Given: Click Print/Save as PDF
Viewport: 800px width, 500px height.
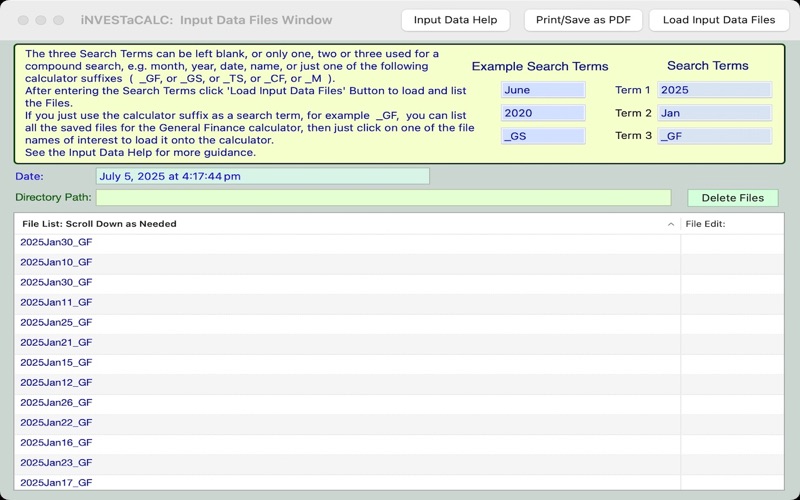Looking at the screenshot, I should pos(583,20).
